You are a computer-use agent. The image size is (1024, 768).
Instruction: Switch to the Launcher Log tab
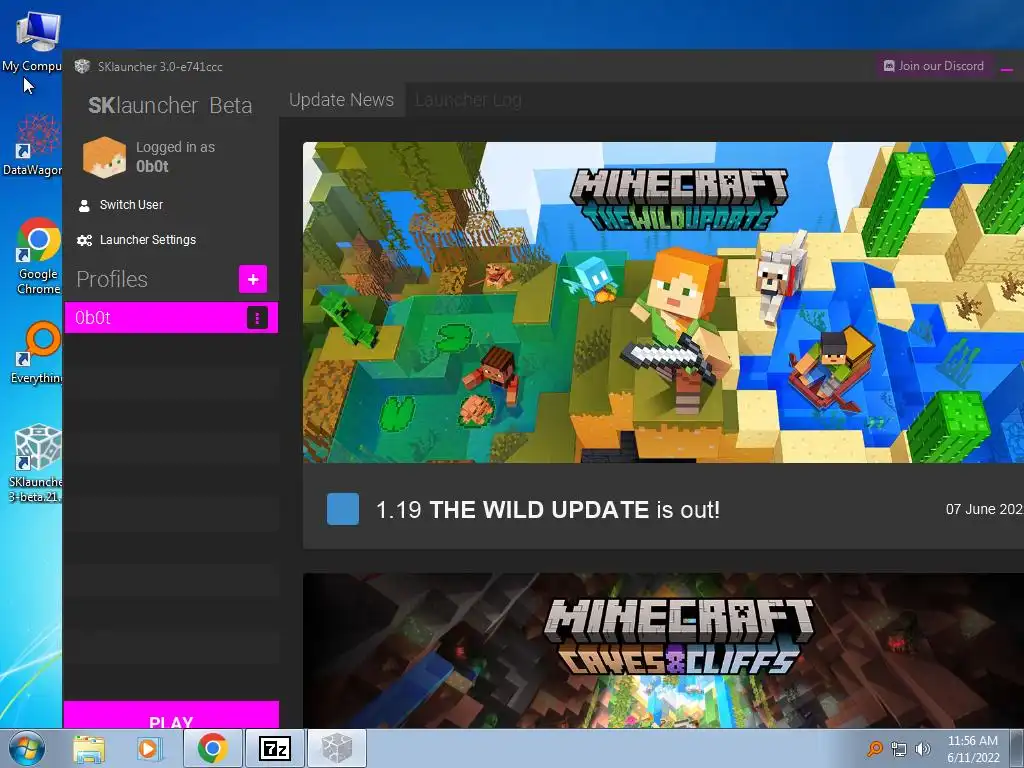coord(468,100)
